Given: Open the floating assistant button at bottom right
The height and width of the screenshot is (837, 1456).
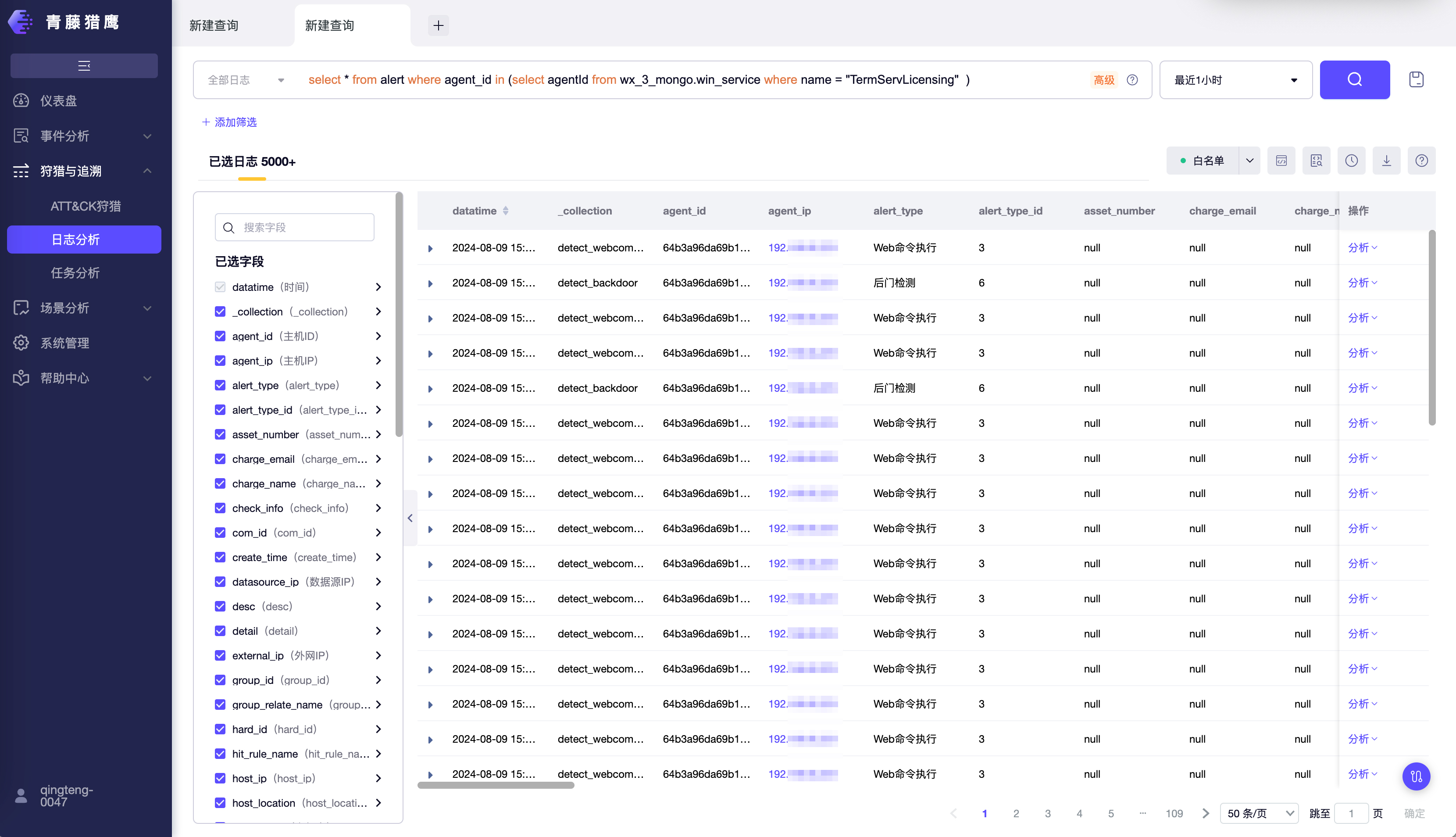Looking at the screenshot, I should tap(1416, 776).
